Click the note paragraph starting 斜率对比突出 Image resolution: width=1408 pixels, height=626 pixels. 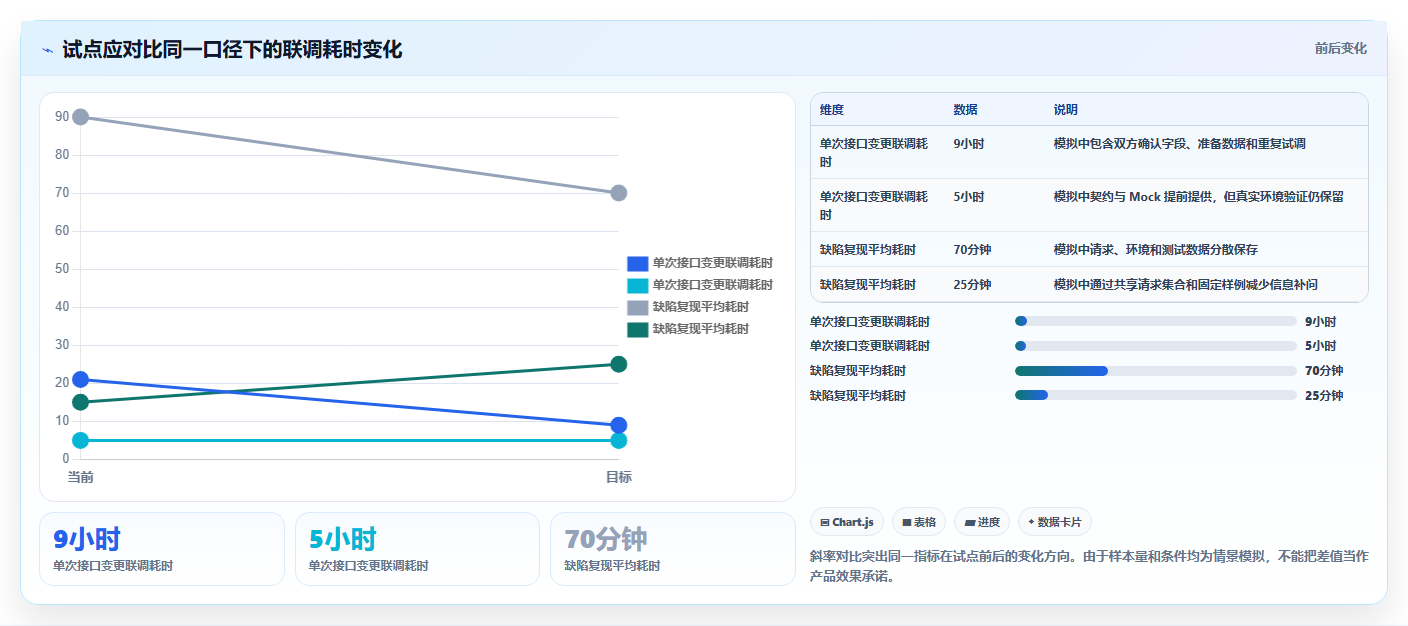pos(1089,566)
